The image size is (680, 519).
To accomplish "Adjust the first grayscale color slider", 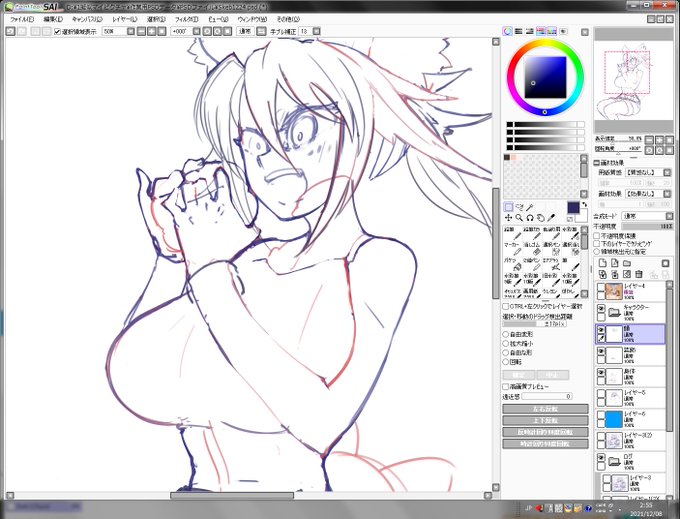I will pyautogui.click(x=546, y=125).
